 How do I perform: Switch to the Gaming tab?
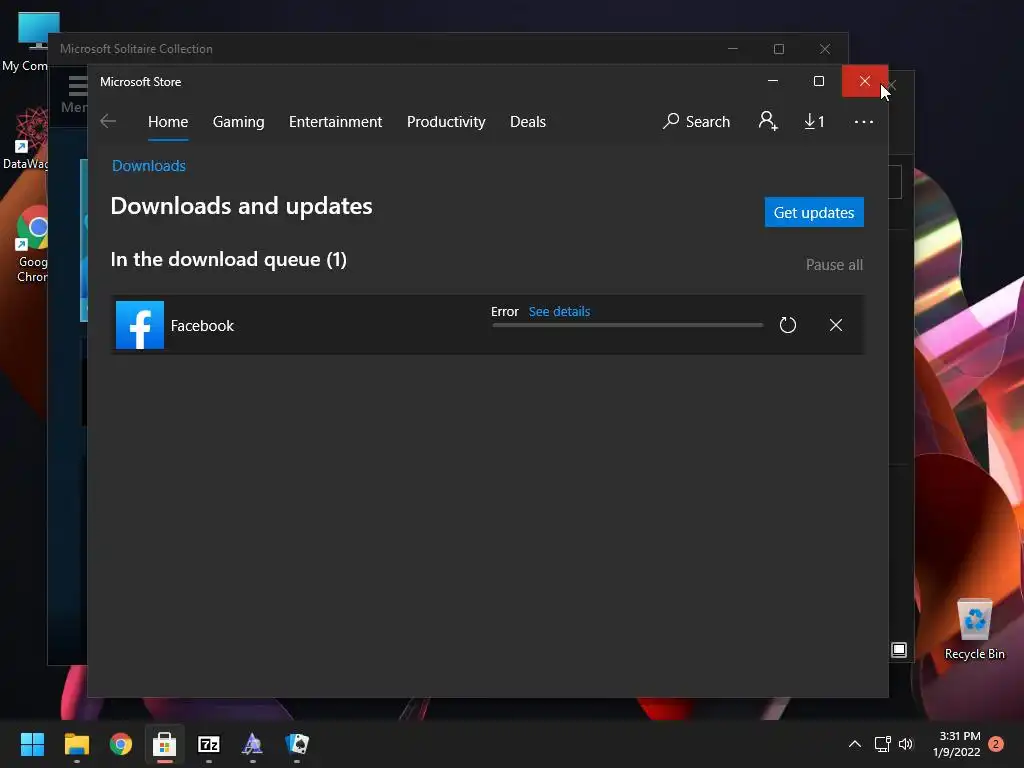[x=238, y=122]
